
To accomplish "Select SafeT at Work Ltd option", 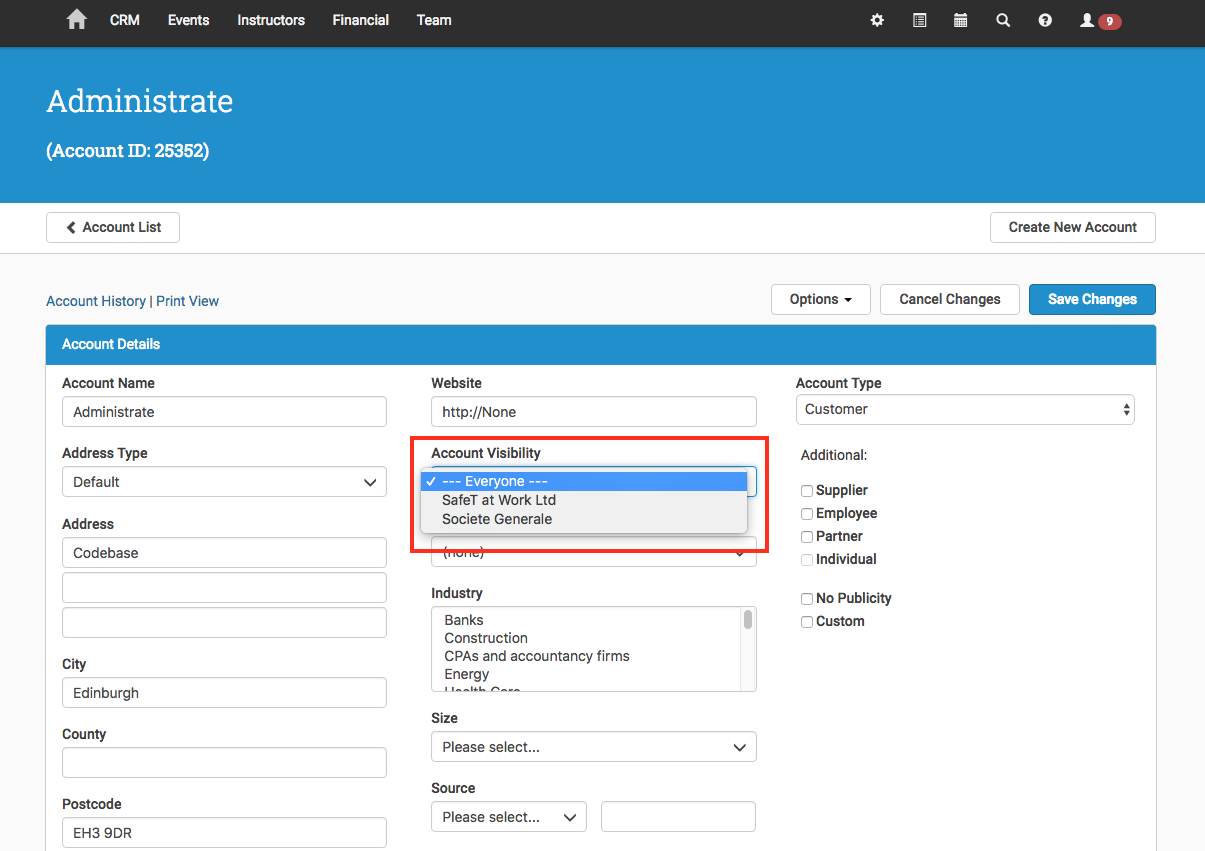I will [584, 500].
